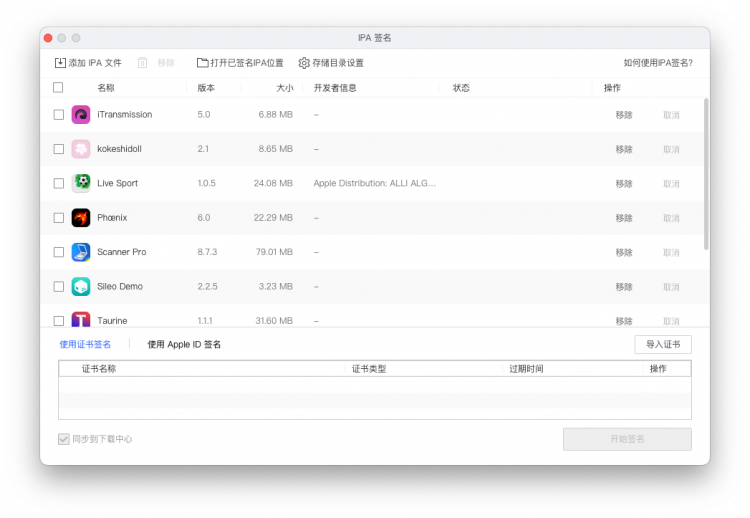Click 移除 in the Sileo Demo row
The image size is (750, 518).
click(624, 287)
